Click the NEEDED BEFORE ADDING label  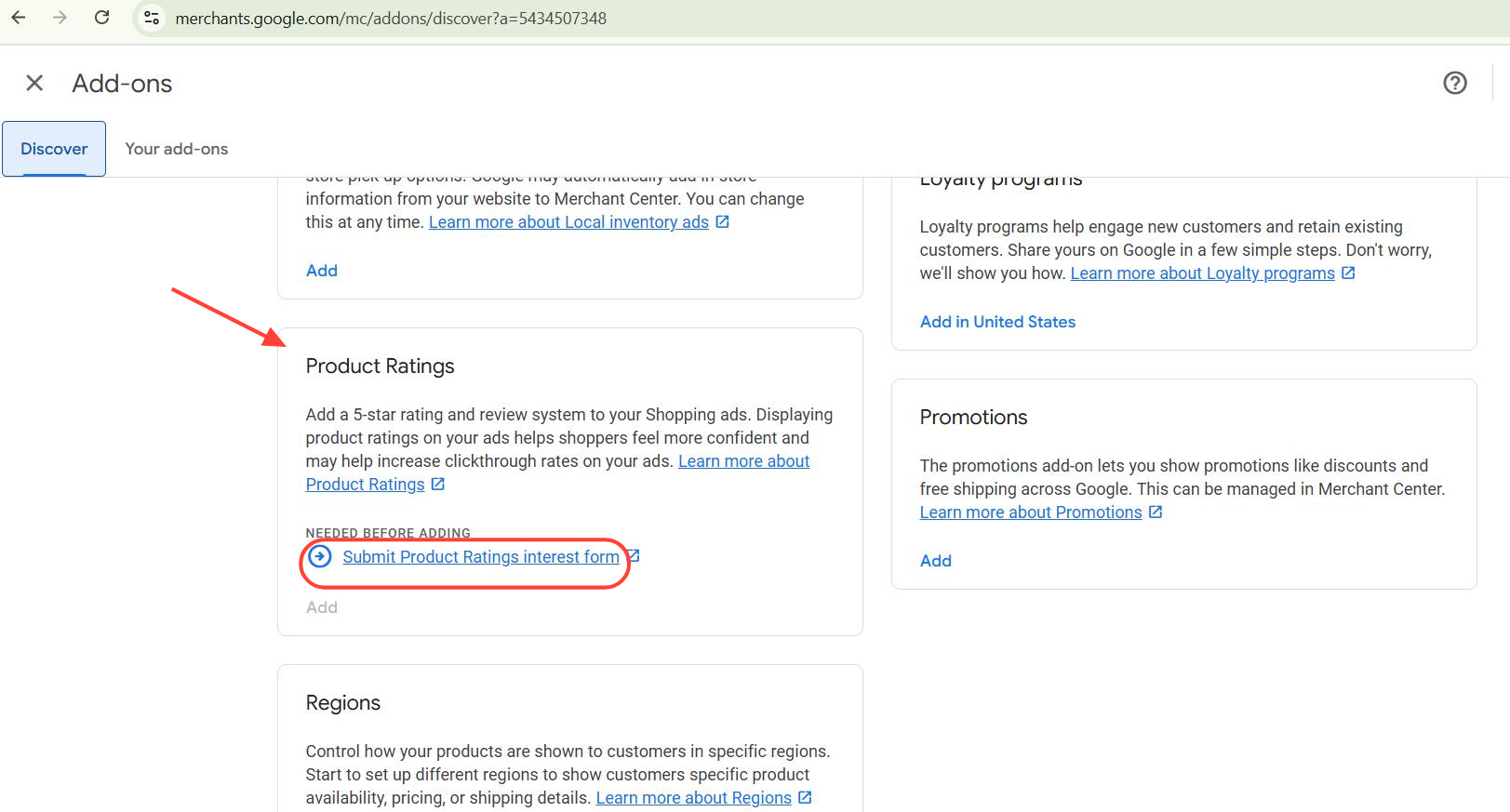click(388, 533)
